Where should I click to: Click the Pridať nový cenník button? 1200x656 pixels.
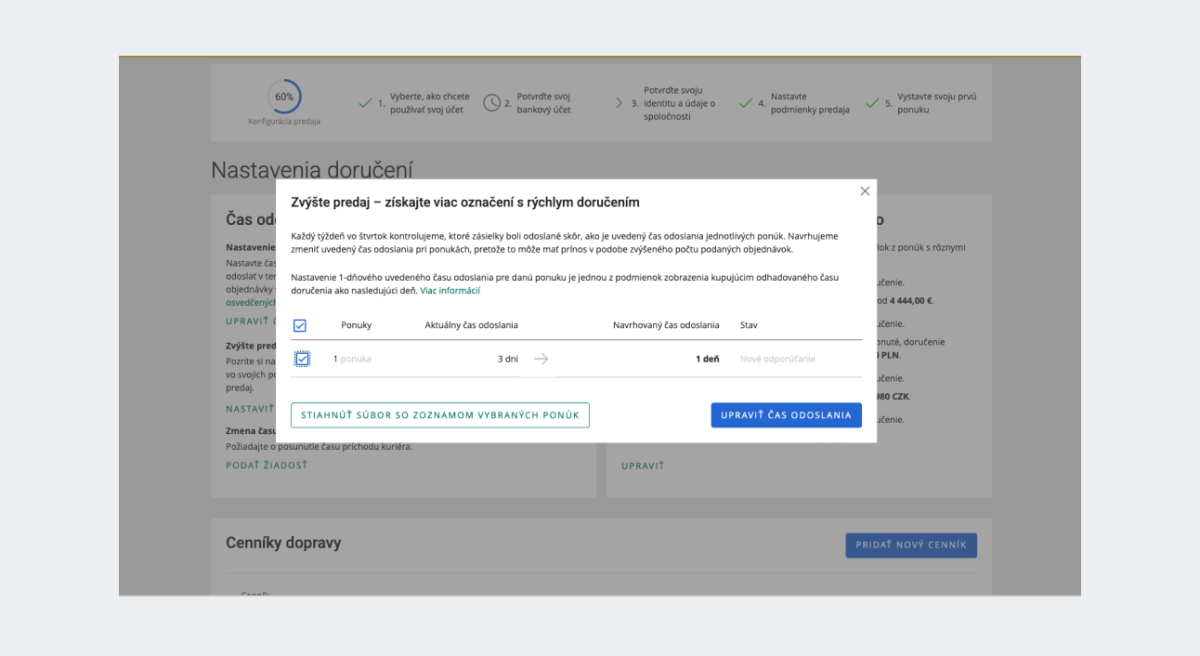click(x=911, y=545)
